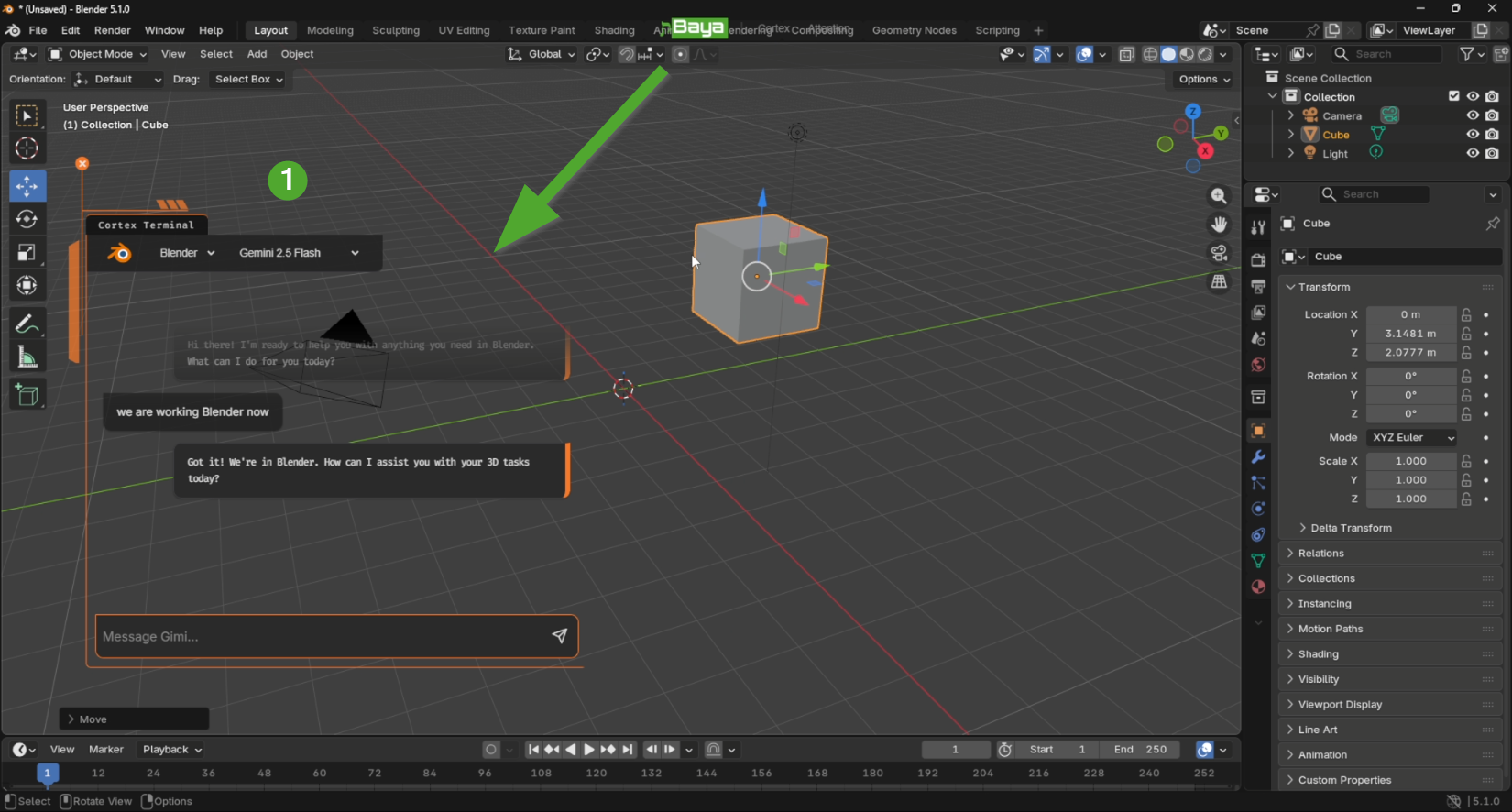The height and width of the screenshot is (812, 1512).
Task: Open the Global orientation dropdown
Action: pyautogui.click(x=542, y=54)
